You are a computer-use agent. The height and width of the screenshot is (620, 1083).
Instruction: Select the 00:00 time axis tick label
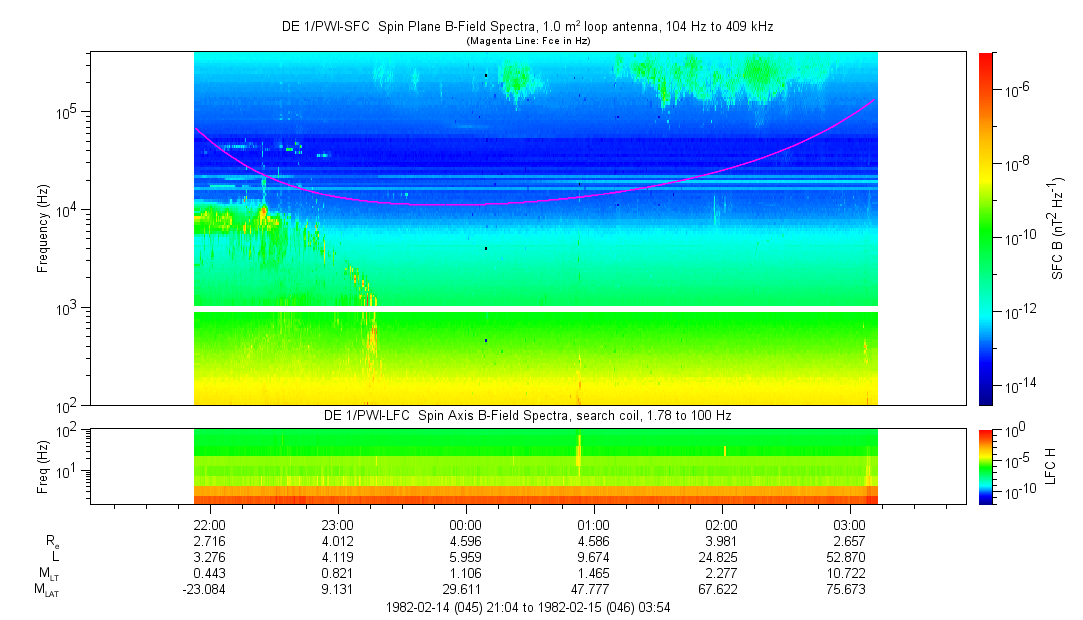click(465, 524)
